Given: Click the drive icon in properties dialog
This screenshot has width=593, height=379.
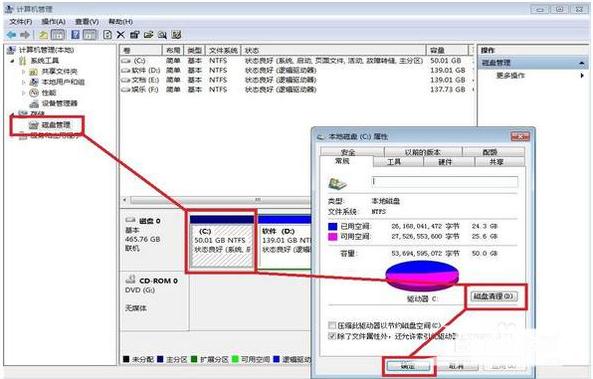Looking at the screenshot, I should [x=337, y=183].
